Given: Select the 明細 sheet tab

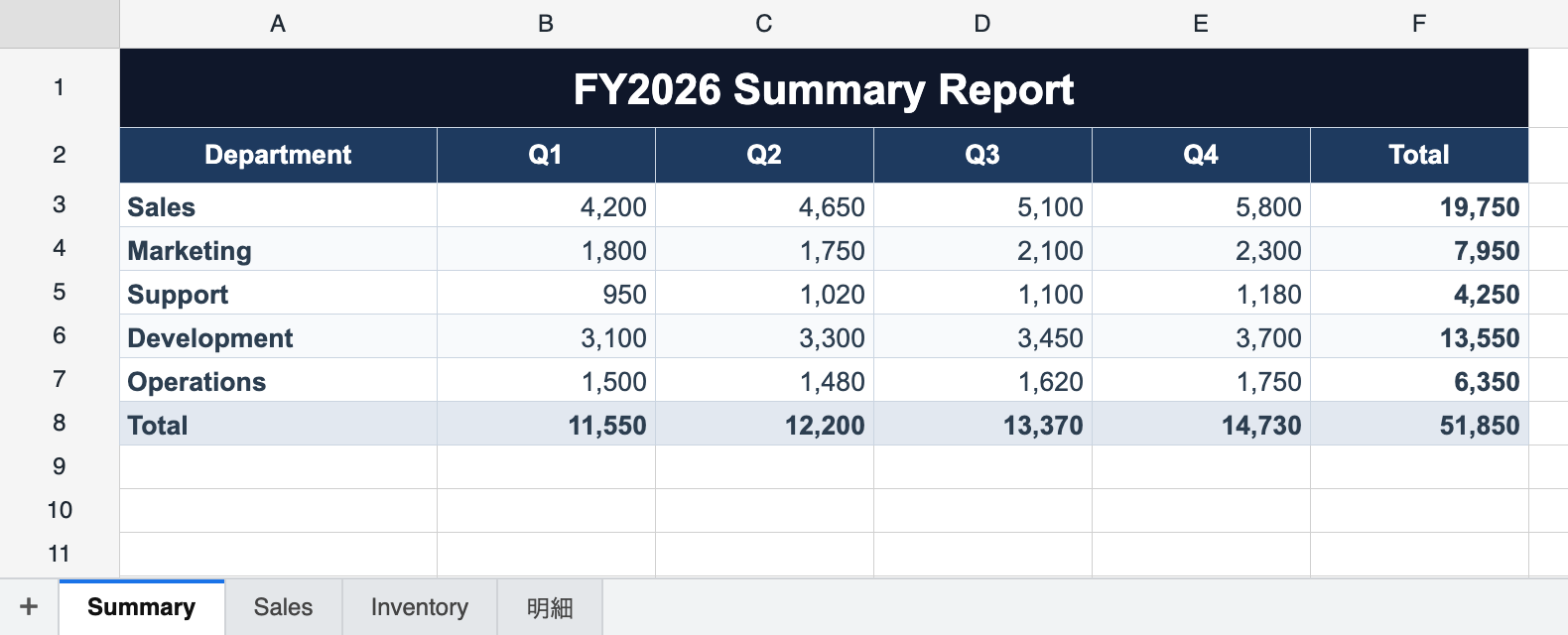Looking at the screenshot, I should point(549,607).
